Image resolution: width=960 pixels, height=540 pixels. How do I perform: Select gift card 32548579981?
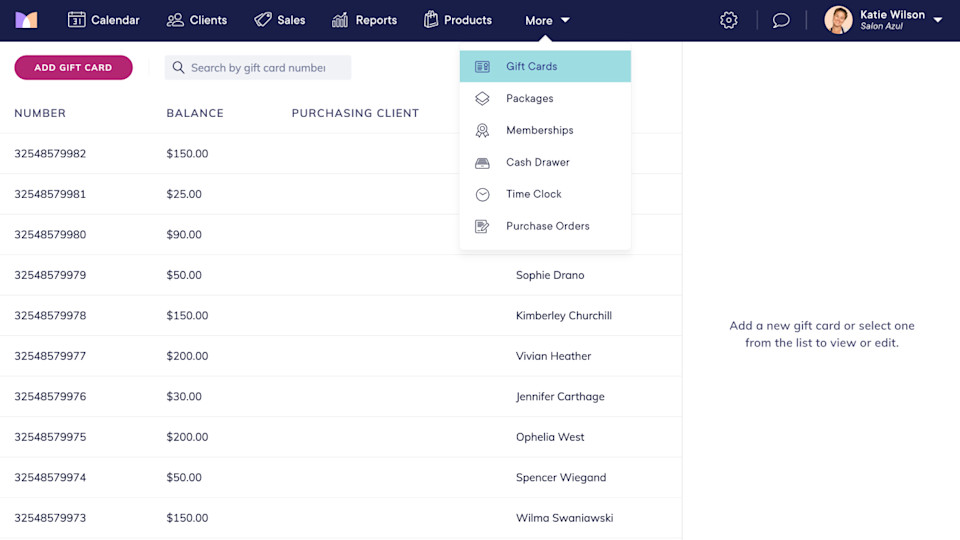tap(50, 194)
